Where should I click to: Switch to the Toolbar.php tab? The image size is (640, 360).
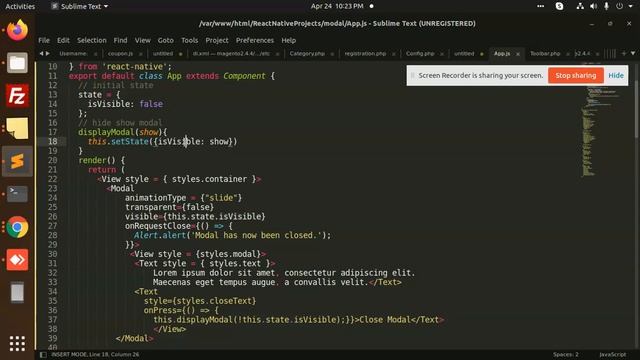(x=545, y=53)
